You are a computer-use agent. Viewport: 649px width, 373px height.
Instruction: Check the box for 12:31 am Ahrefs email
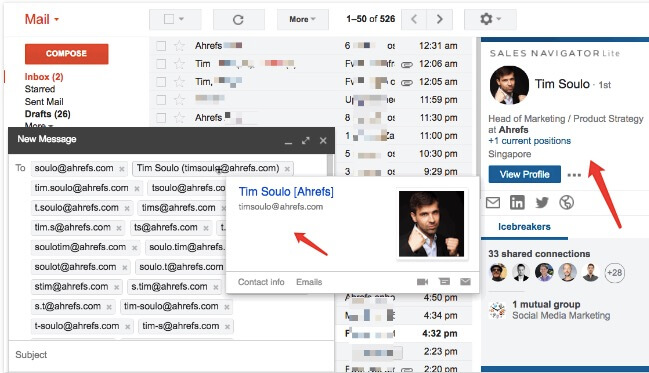(161, 46)
